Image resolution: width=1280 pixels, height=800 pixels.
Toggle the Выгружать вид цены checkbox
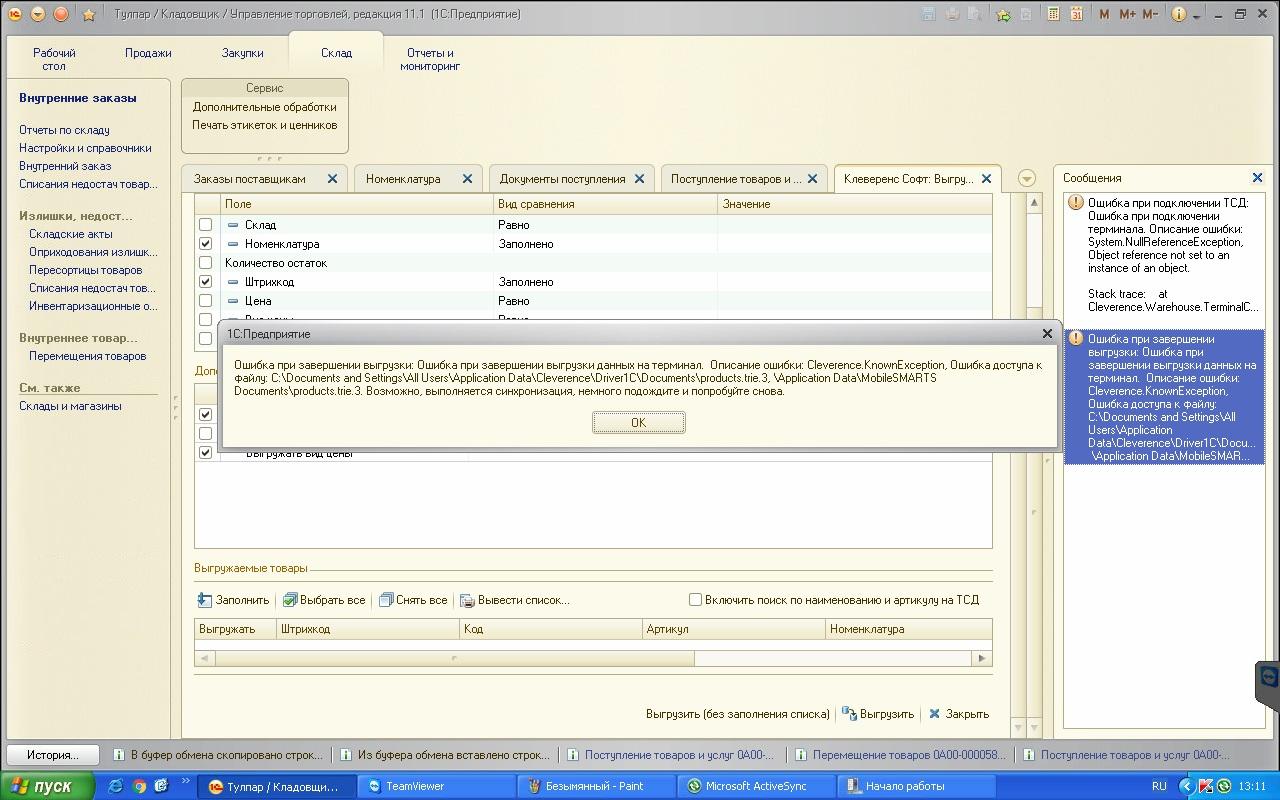click(x=205, y=453)
